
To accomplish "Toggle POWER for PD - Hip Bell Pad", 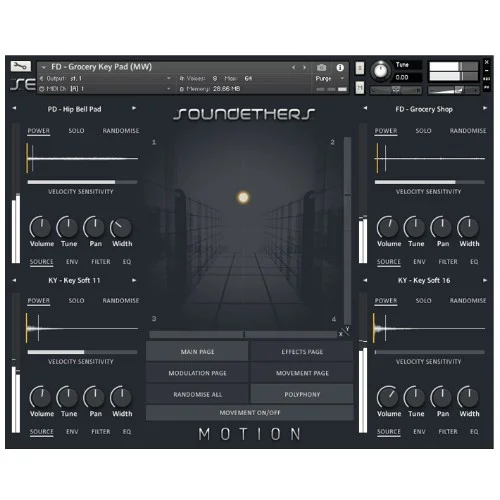I will (39, 131).
